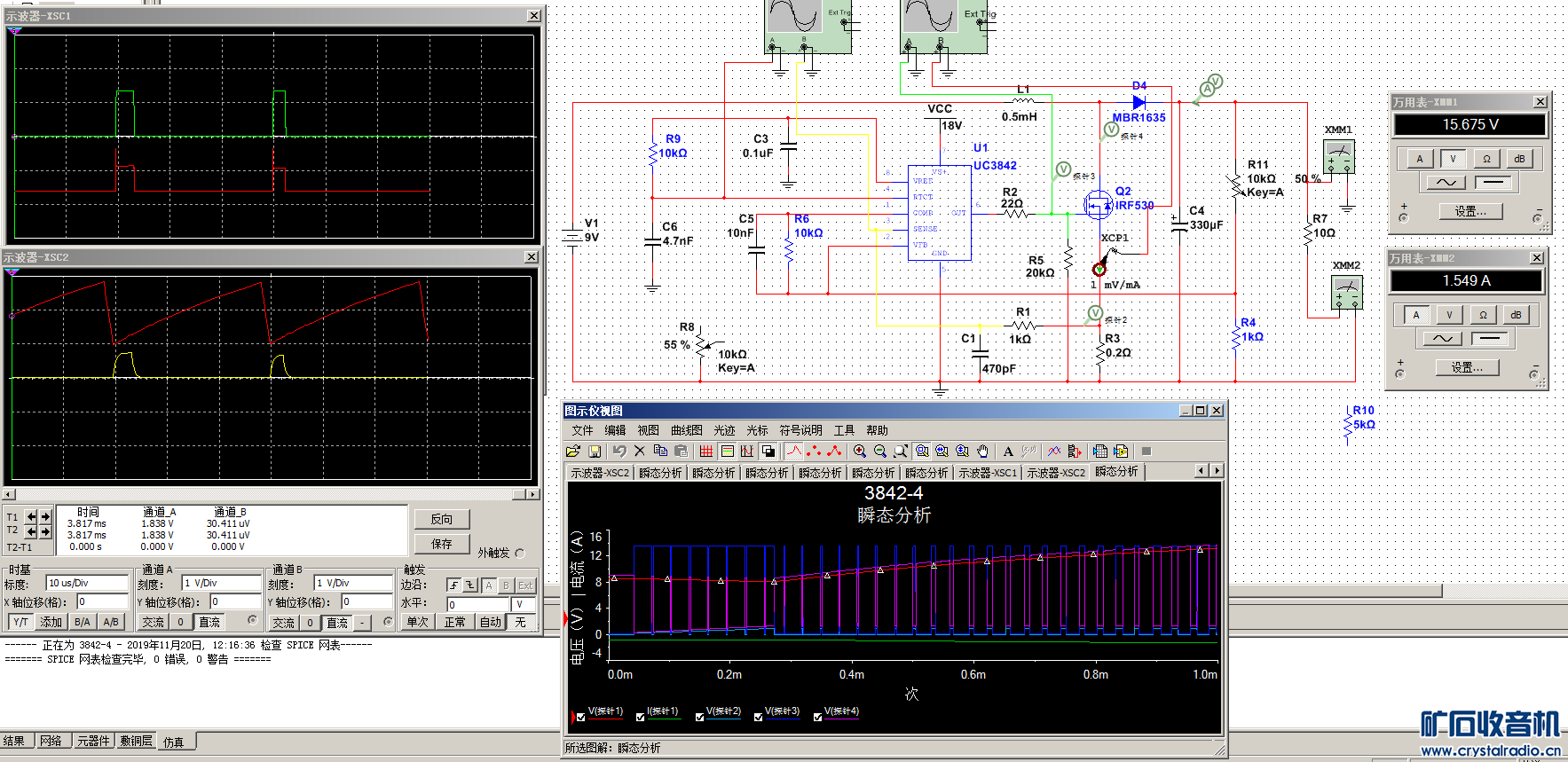
Task: Toggle the red grid display icon
Action: 706,452
